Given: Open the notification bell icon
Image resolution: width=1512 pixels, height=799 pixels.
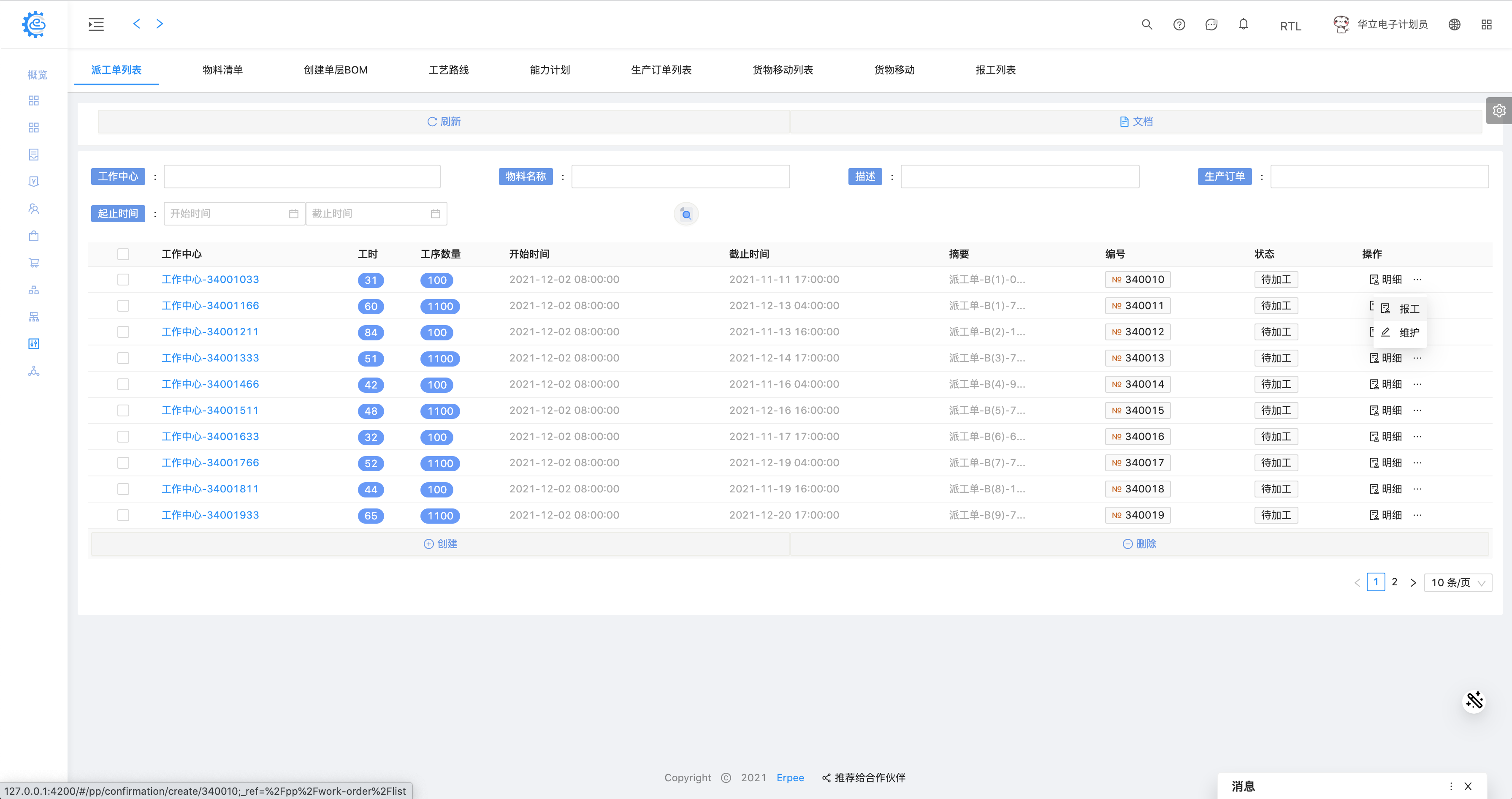Looking at the screenshot, I should tap(1243, 24).
